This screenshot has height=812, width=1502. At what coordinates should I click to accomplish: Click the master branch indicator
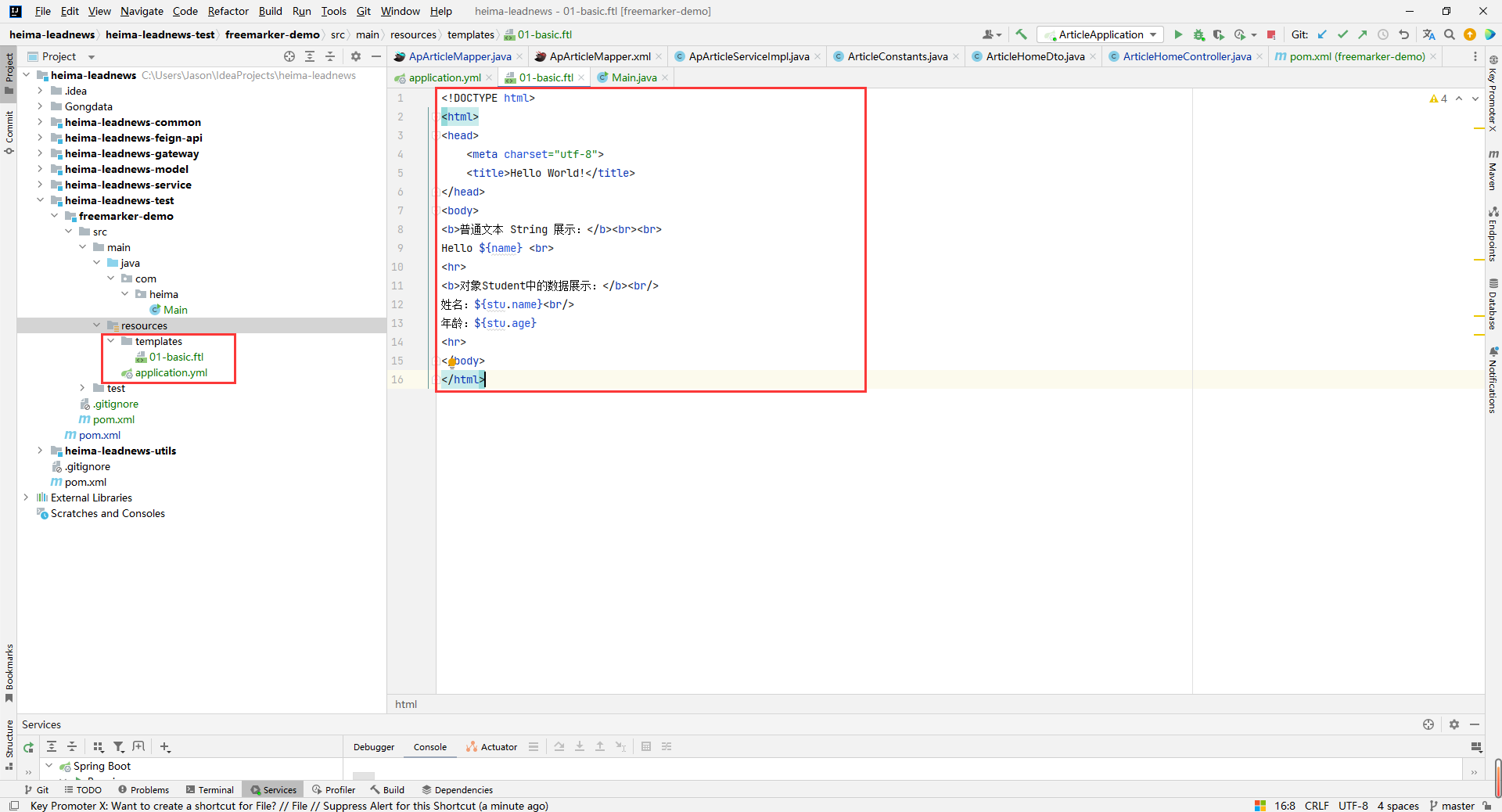pos(1452,806)
